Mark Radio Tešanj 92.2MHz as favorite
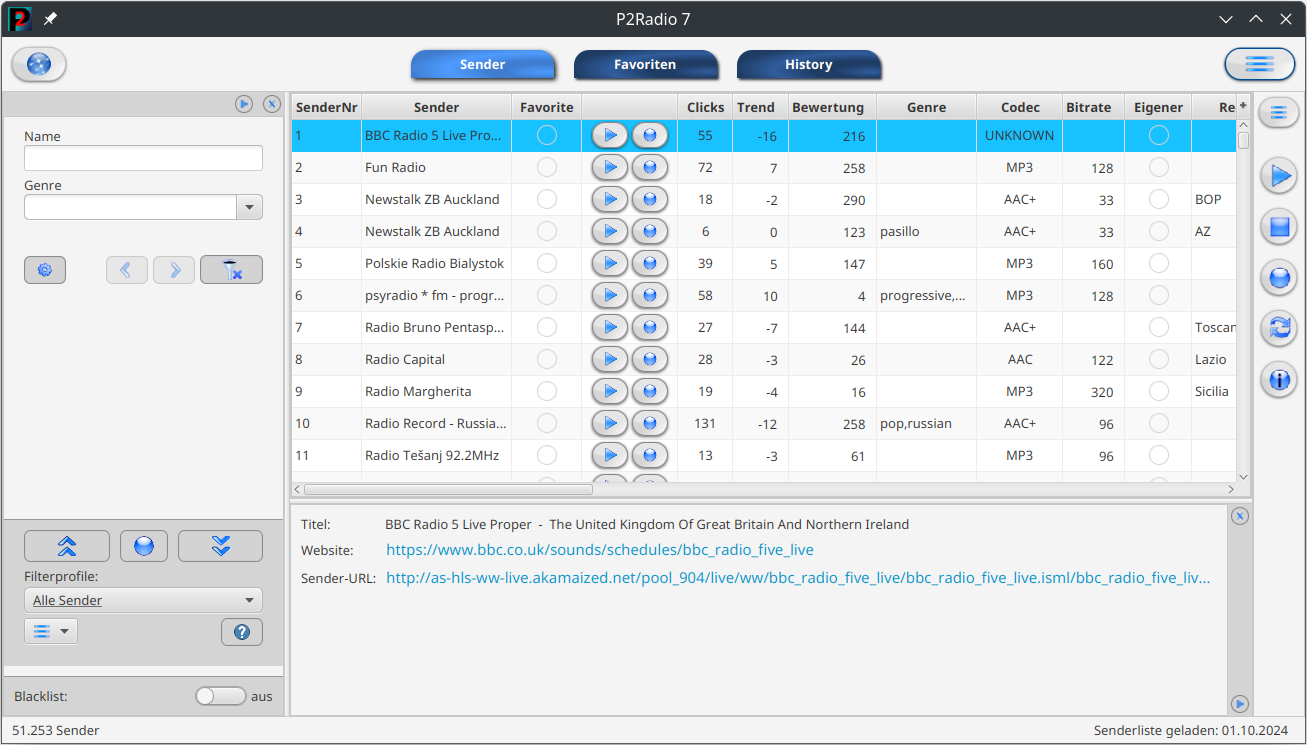The height and width of the screenshot is (745, 1307). click(x=547, y=455)
